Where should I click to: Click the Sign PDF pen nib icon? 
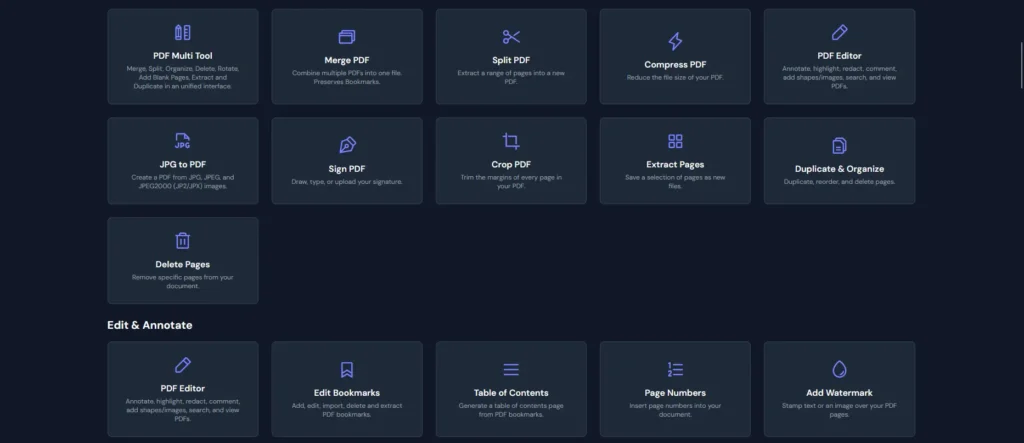(347, 145)
